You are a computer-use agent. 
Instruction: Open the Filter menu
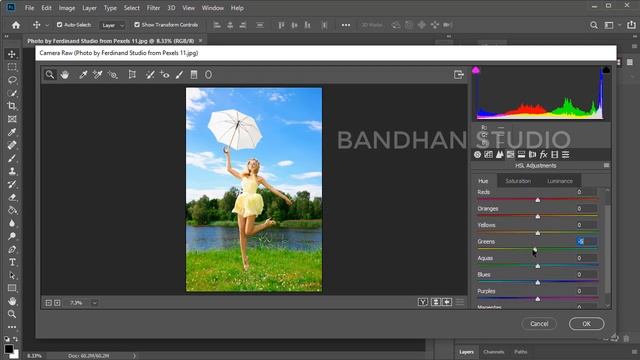pyautogui.click(x=153, y=8)
